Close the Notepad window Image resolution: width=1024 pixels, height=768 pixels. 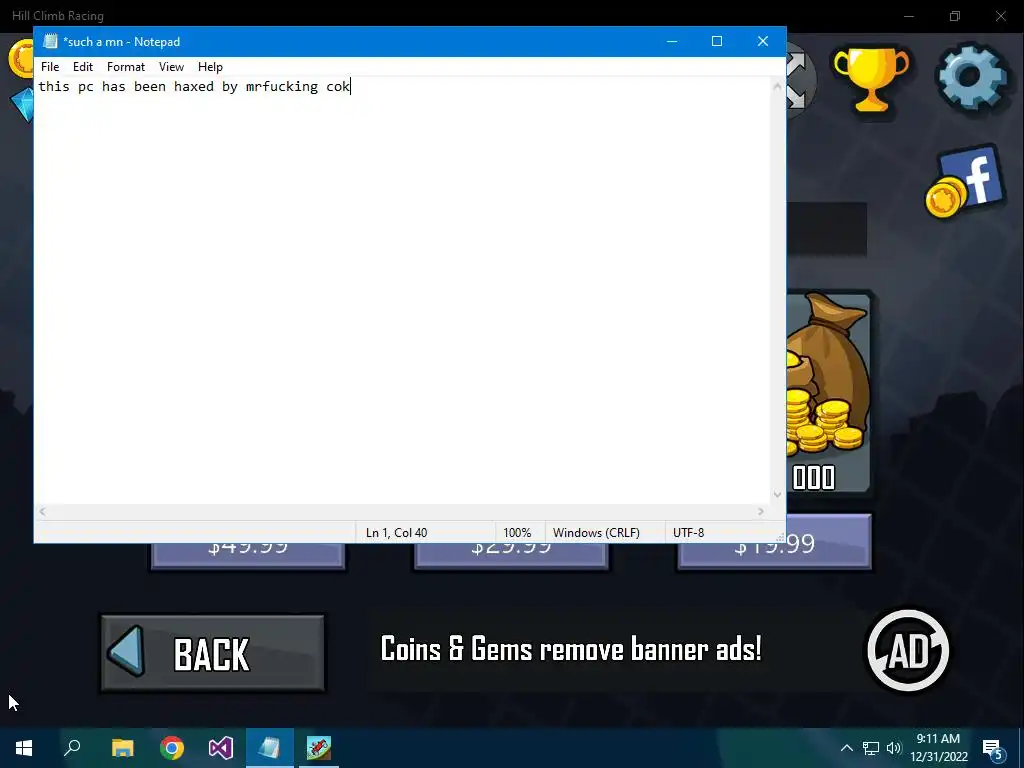[763, 41]
